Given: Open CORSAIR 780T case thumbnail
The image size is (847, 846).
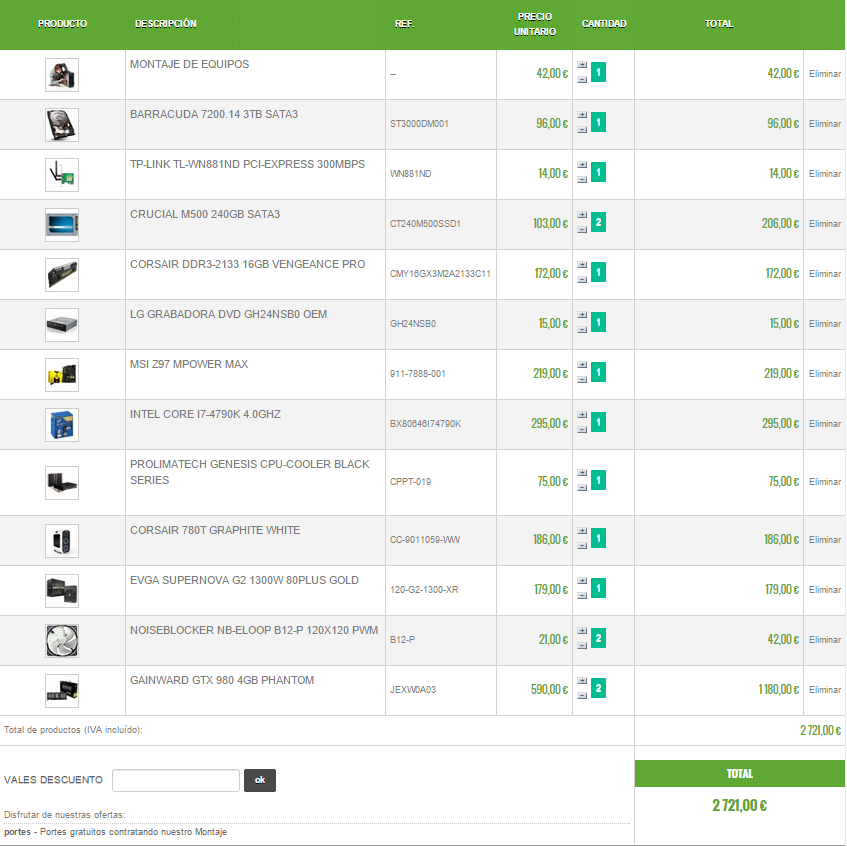Looking at the screenshot, I should [62, 541].
